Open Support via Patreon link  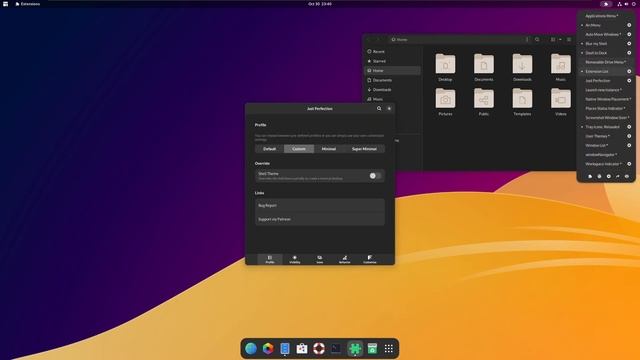[x=320, y=219]
